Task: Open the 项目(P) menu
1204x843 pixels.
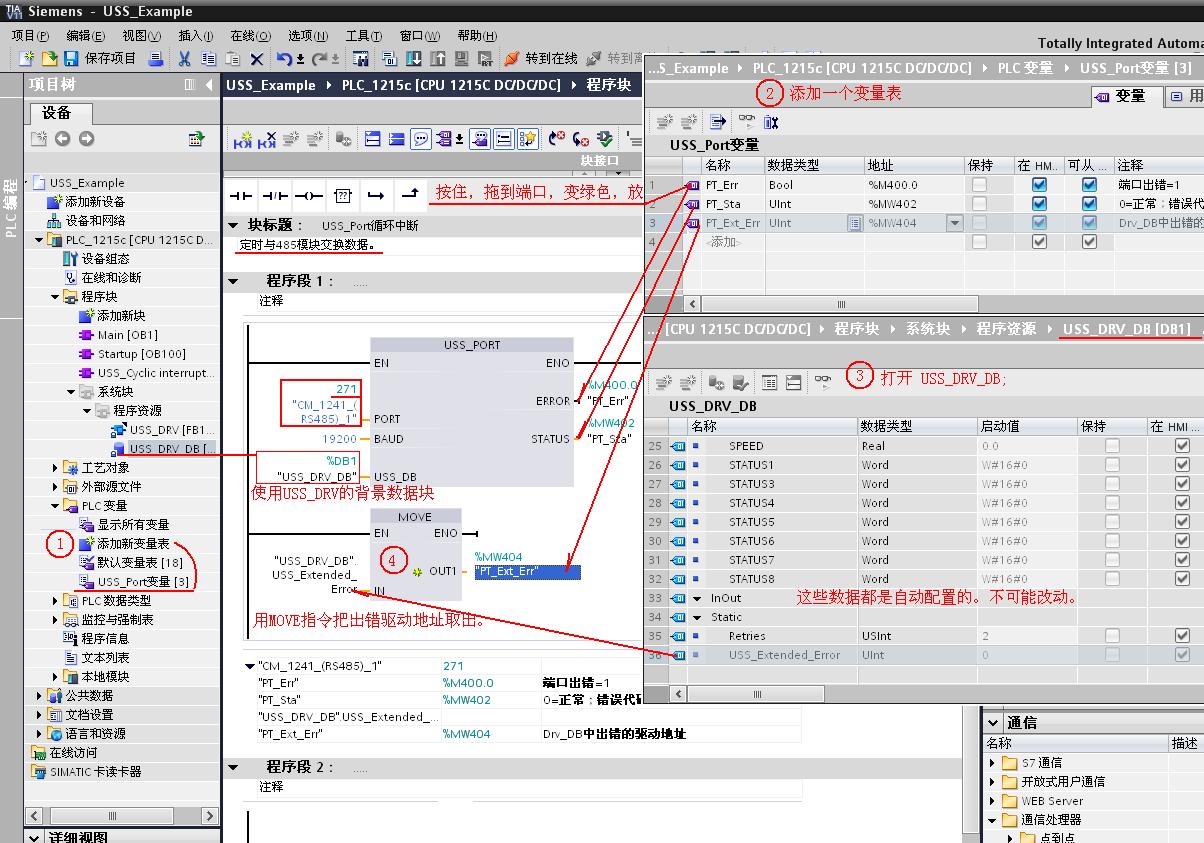Action: (30, 35)
